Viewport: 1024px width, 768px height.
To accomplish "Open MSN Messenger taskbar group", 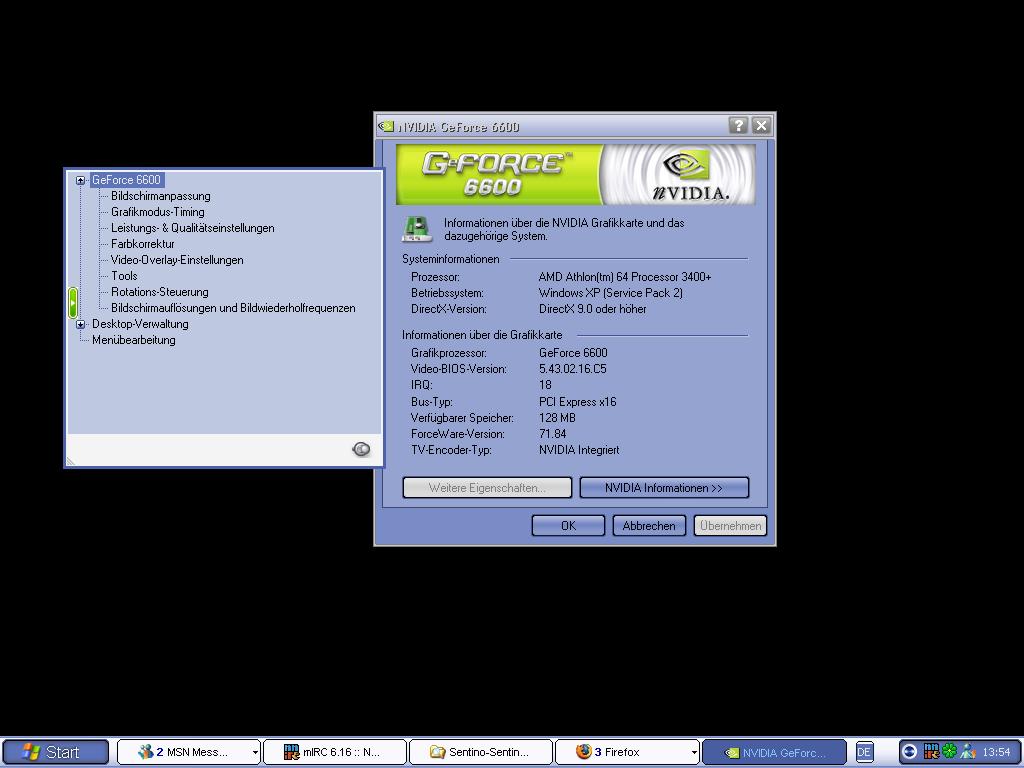I will coord(189,752).
